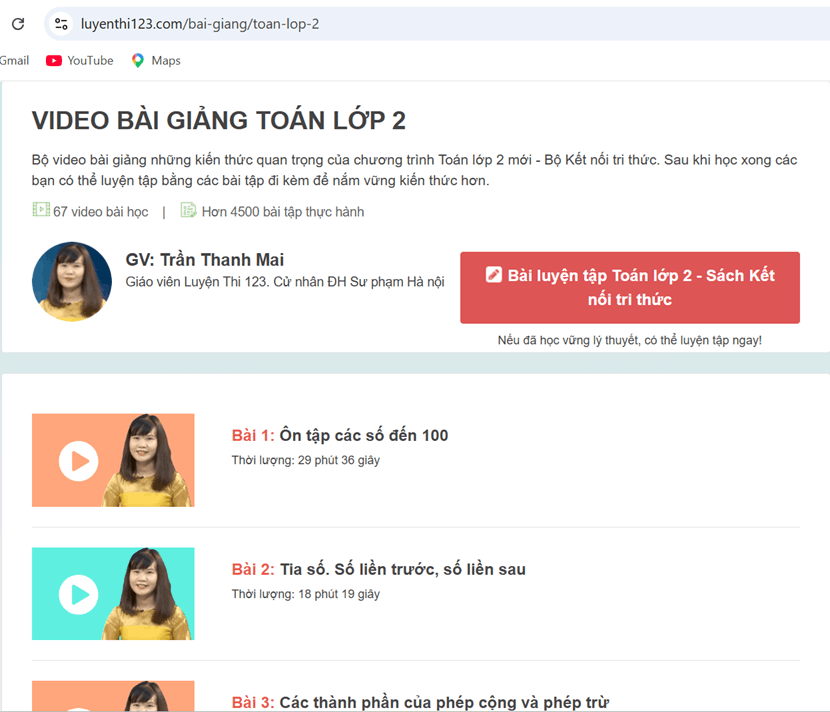Play the Bài 2 video with play icon
Viewport: 830px width, 712px height.
[78, 594]
